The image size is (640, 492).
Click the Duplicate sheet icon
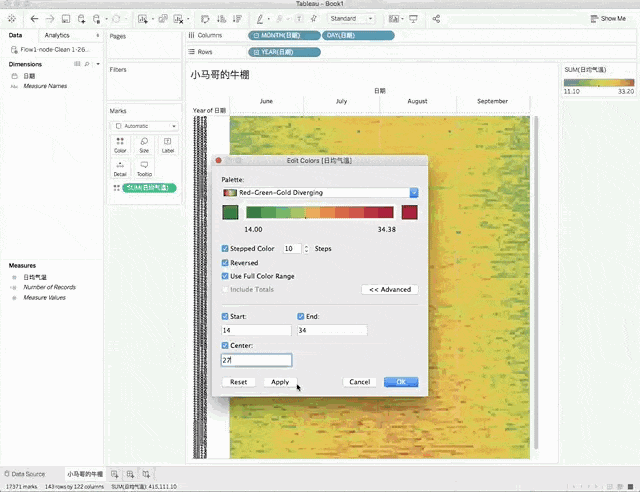tap(163, 19)
